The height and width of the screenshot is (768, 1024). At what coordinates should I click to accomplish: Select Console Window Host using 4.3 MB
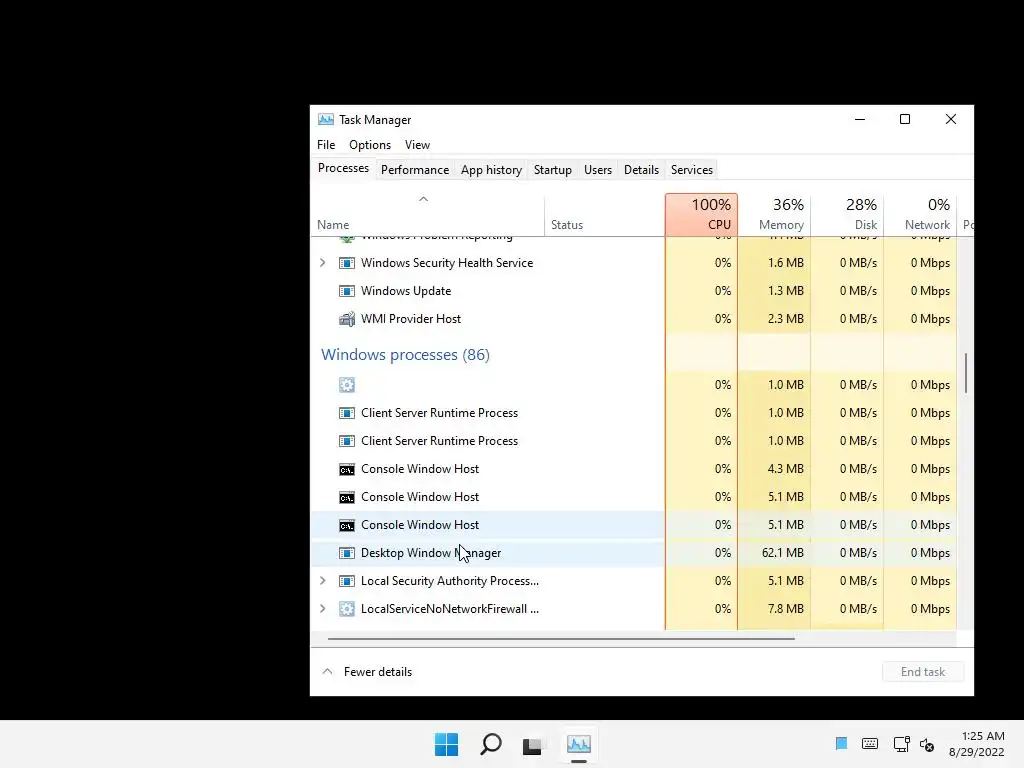[x=633, y=469]
